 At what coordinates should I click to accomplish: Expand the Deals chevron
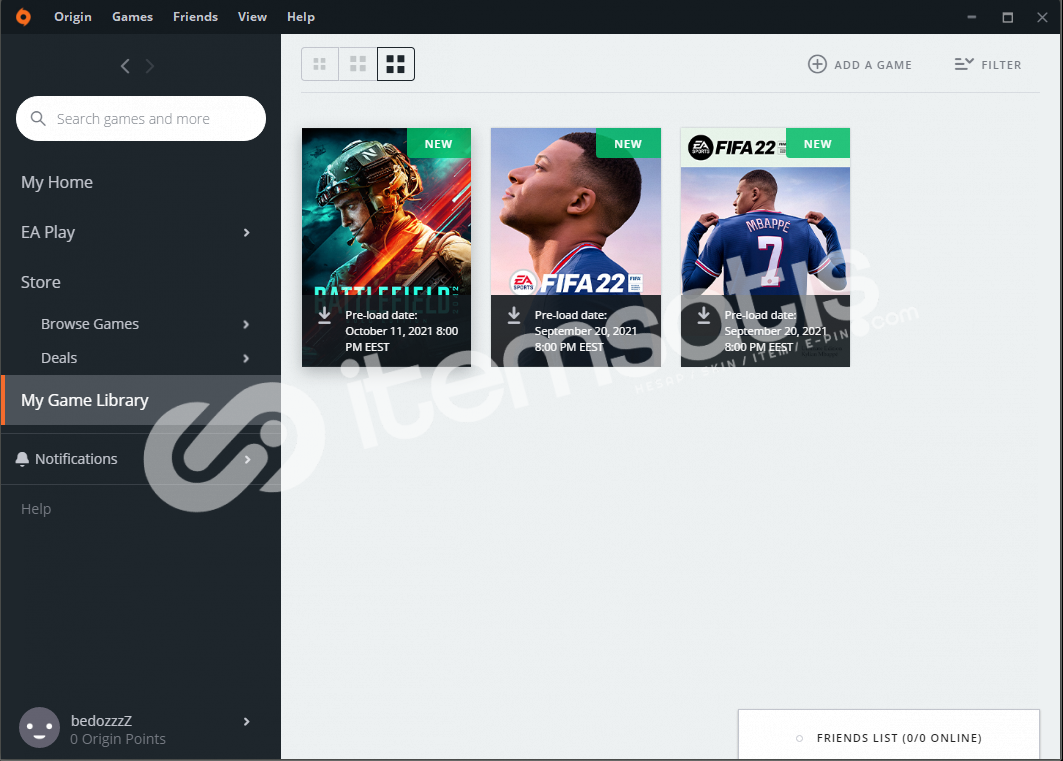click(246, 358)
